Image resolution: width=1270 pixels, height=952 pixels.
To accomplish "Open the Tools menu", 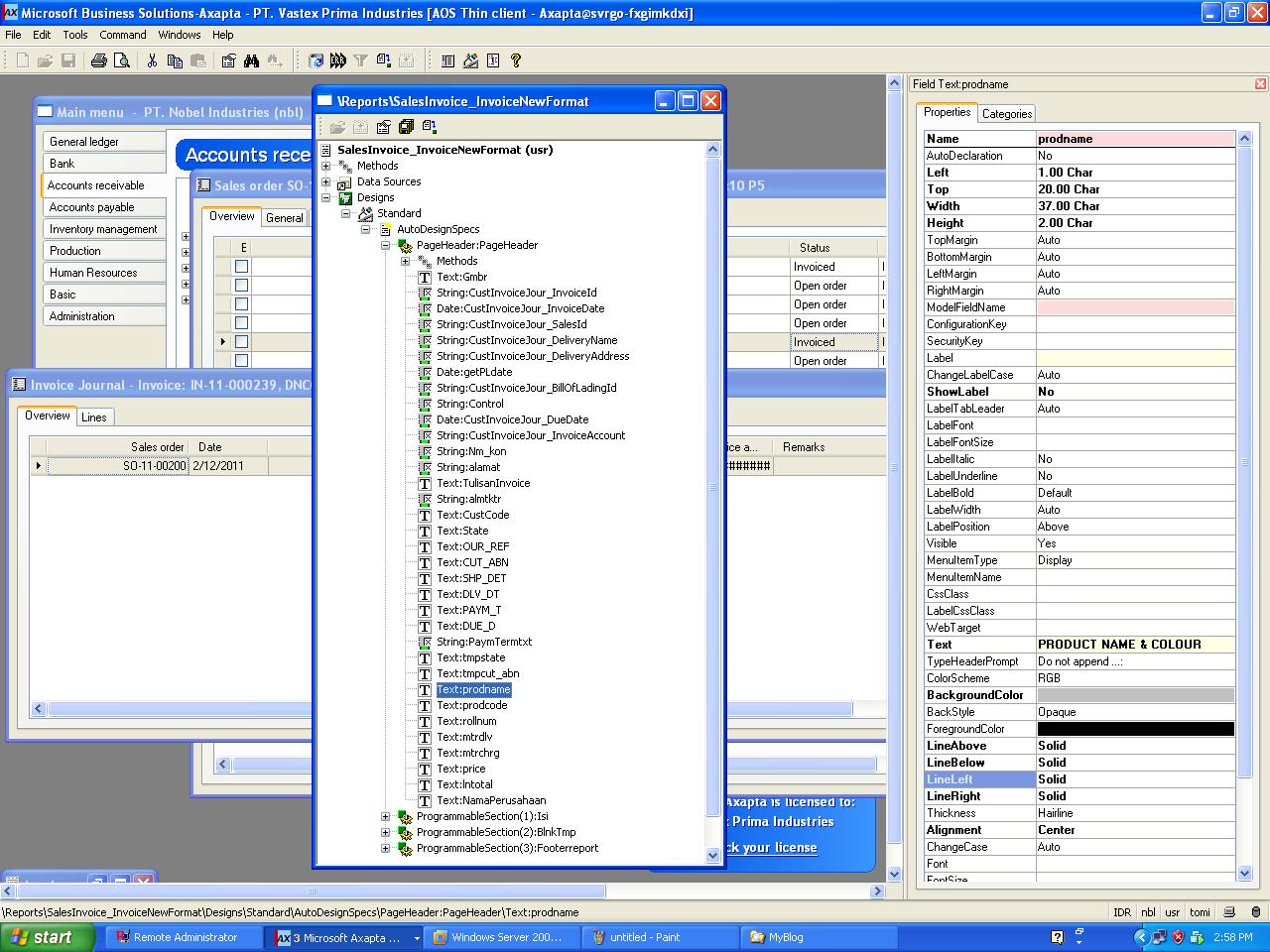I will coord(75,35).
